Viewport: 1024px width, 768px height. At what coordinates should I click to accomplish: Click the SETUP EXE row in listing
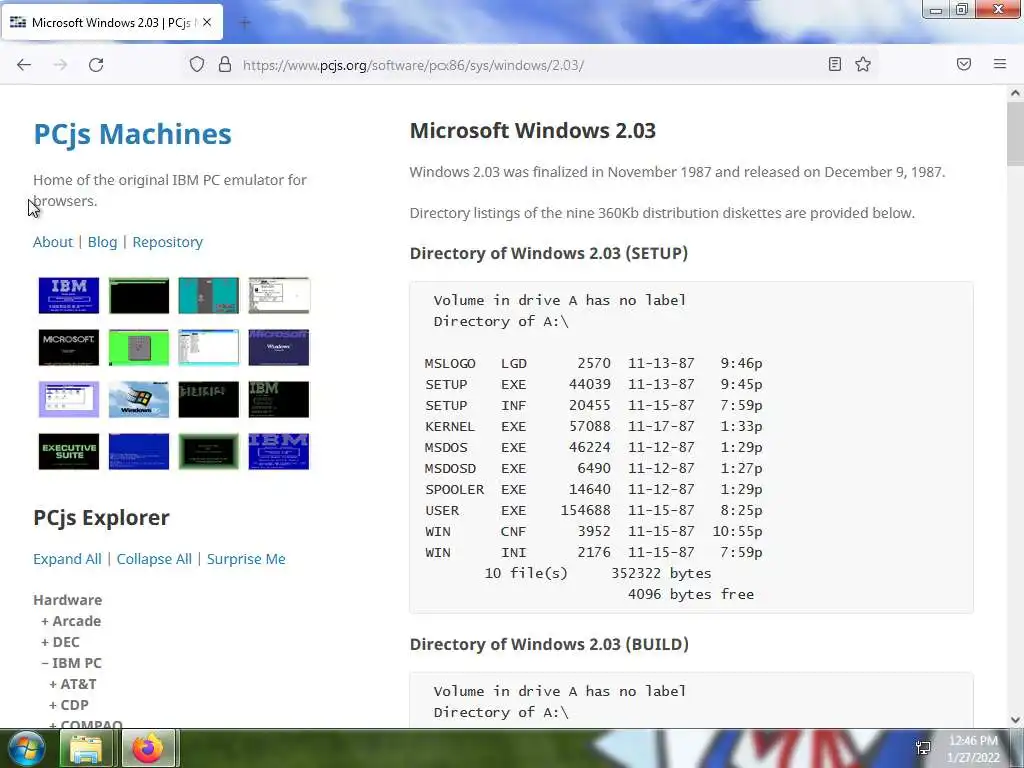[x=594, y=384]
